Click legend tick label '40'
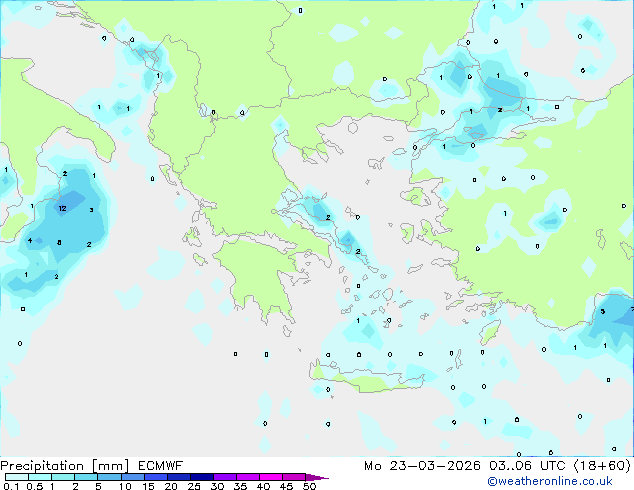This screenshot has width=634, height=490. point(263,486)
